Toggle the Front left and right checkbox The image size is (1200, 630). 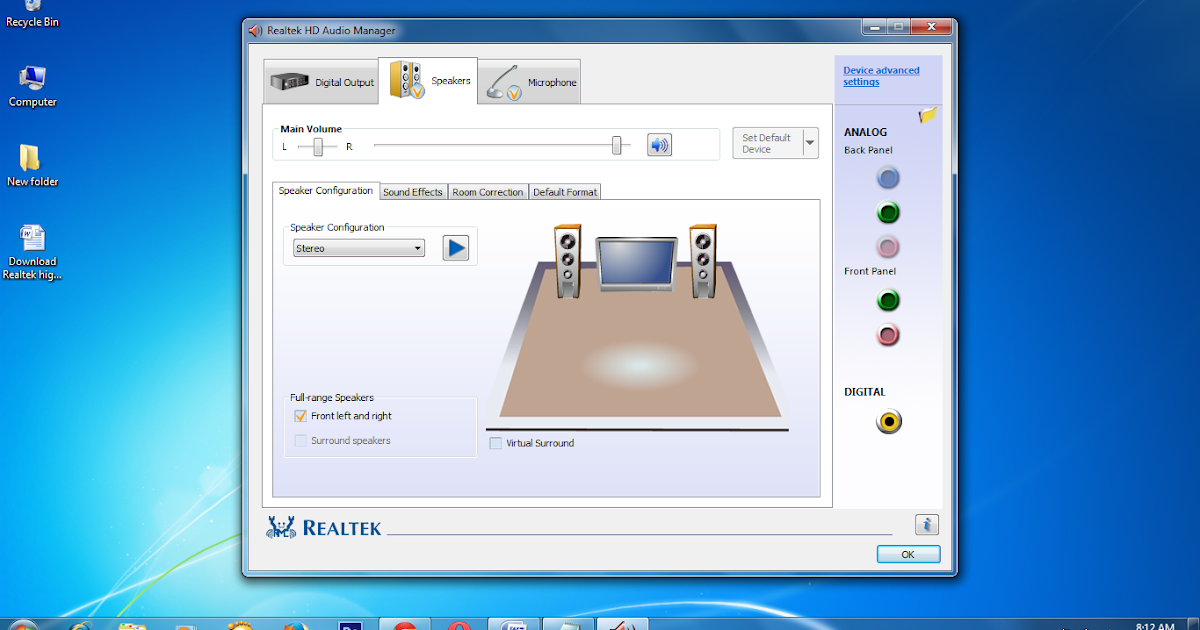coord(300,416)
